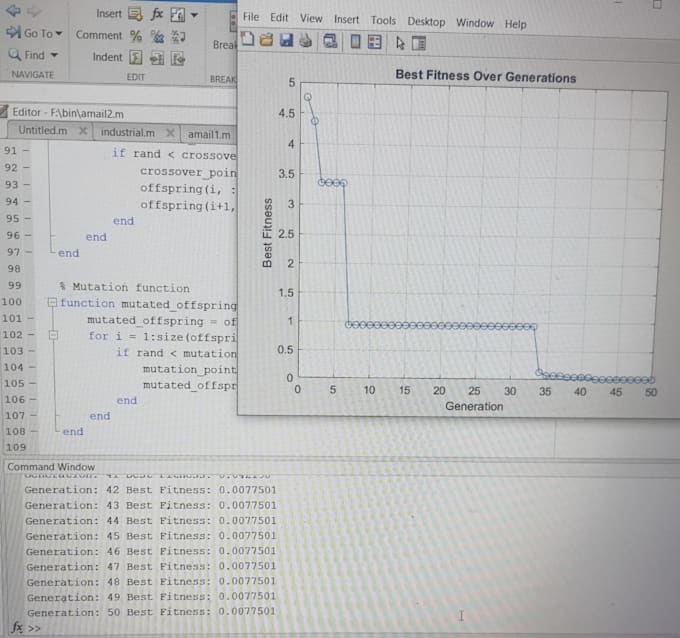This screenshot has height=638, width=680.
Task: Open the Find dropdown in Navigate section
Action: click(54, 55)
